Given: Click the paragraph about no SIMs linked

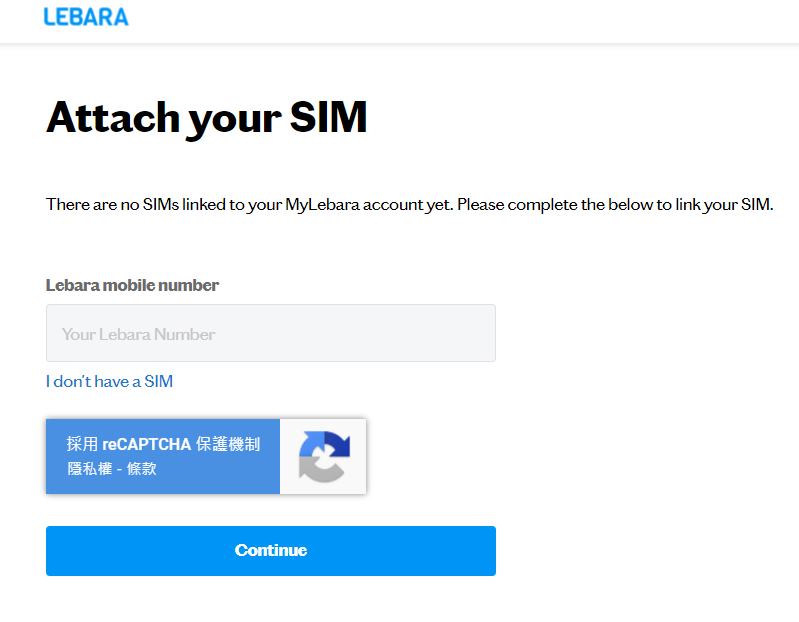Looking at the screenshot, I should pyautogui.click(x=410, y=205).
